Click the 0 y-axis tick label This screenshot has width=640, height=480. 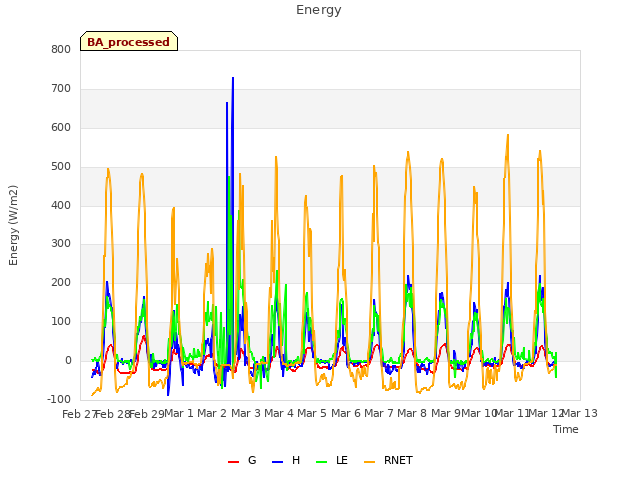click(68, 360)
